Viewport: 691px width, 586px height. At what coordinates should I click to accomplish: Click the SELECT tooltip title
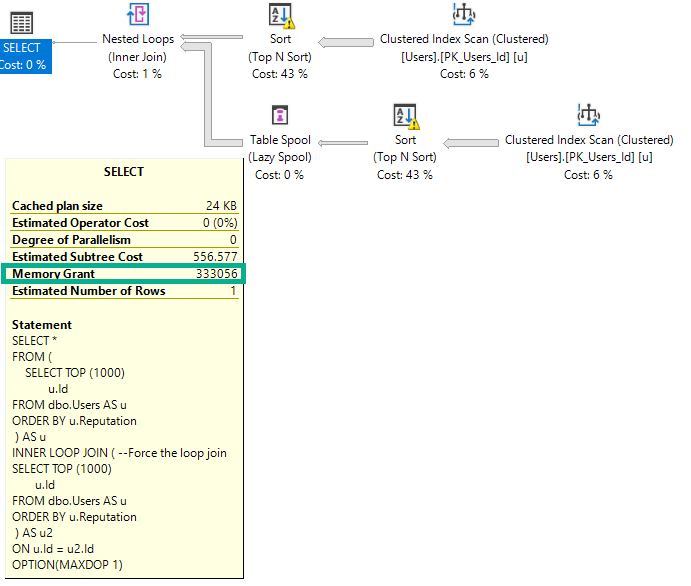click(124, 172)
